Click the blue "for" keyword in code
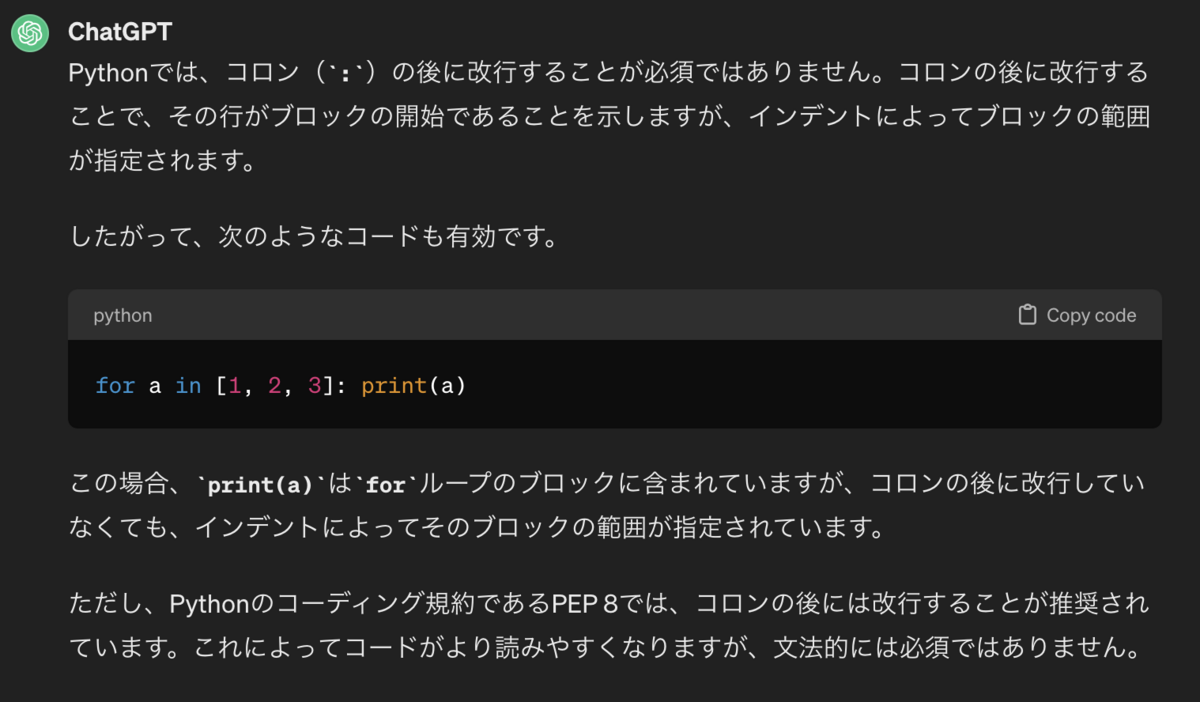 coord(115,385)
